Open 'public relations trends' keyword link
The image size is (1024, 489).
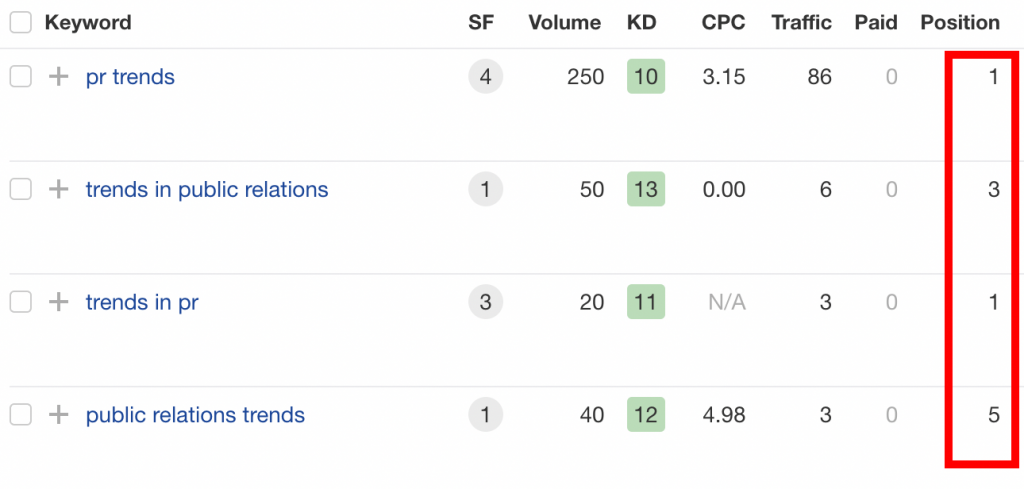tap(195, 415)
